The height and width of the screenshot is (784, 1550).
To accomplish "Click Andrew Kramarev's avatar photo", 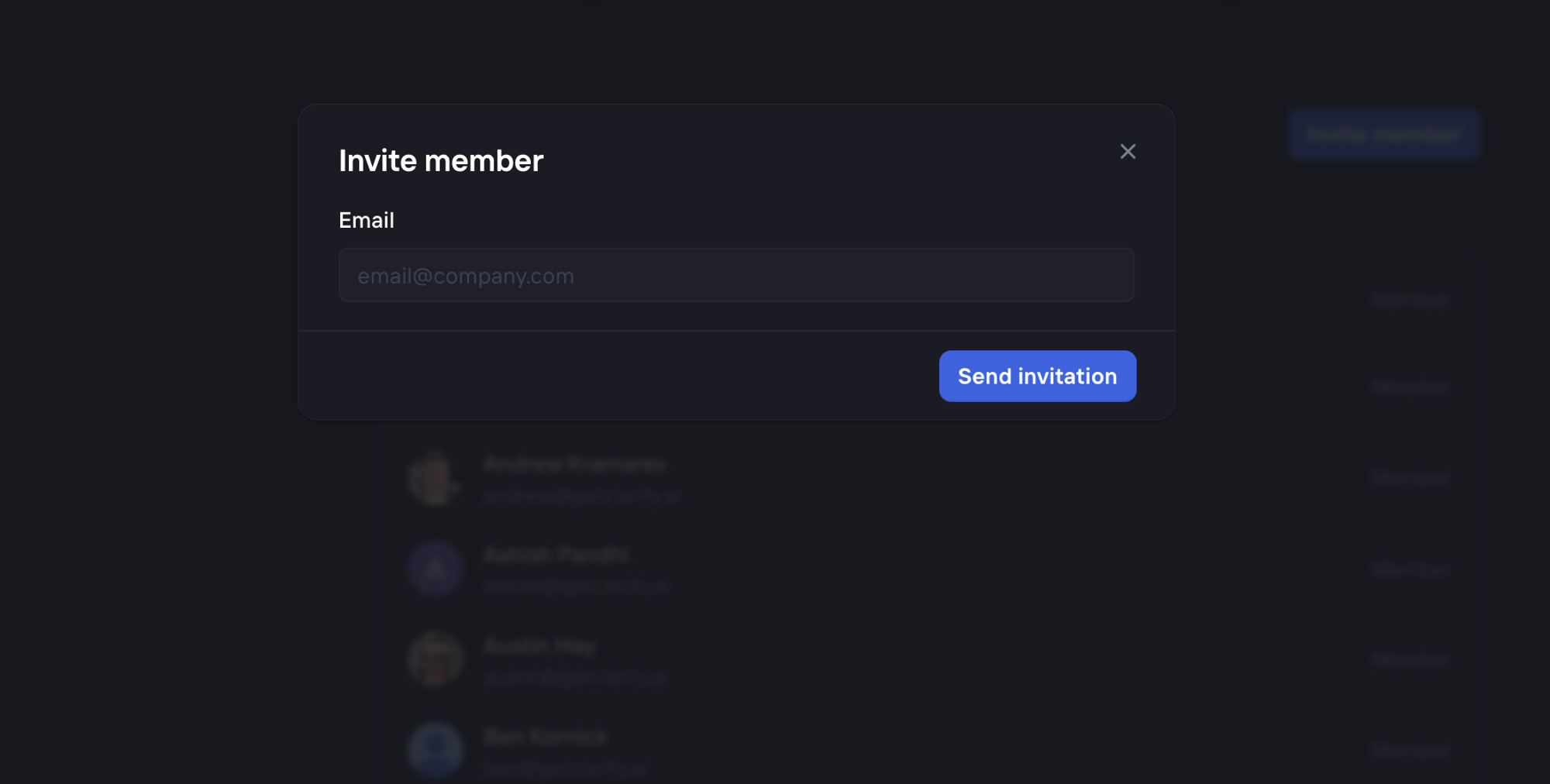I will point(435,478).
